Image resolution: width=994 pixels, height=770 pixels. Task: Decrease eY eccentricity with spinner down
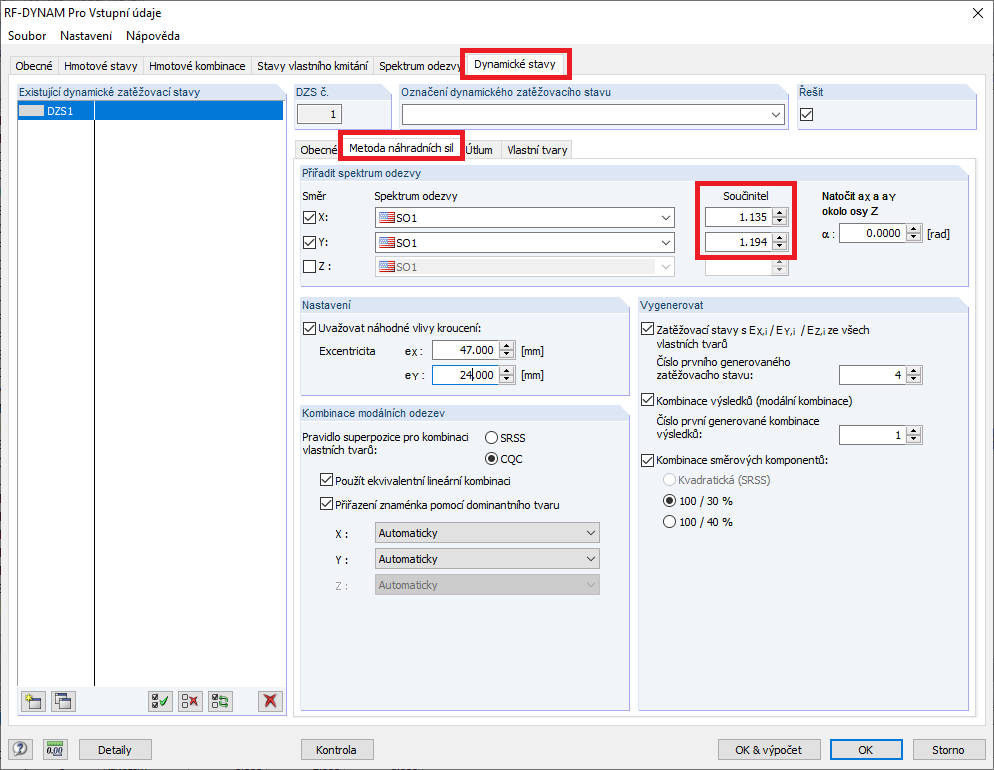[x=507, y=380]
